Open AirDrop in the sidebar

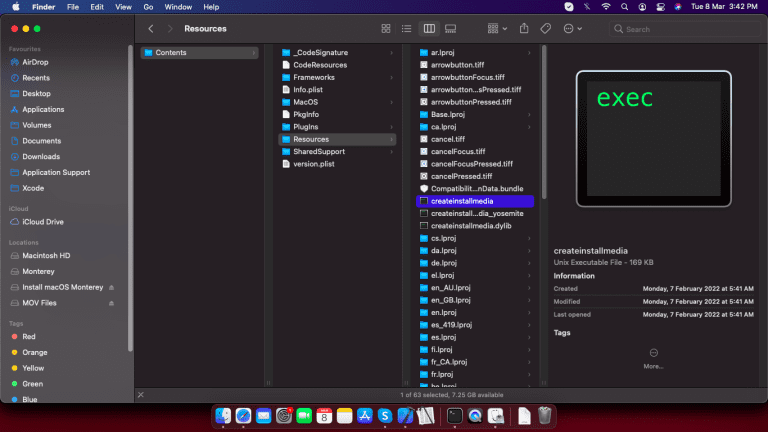click(x=35, y=62)
